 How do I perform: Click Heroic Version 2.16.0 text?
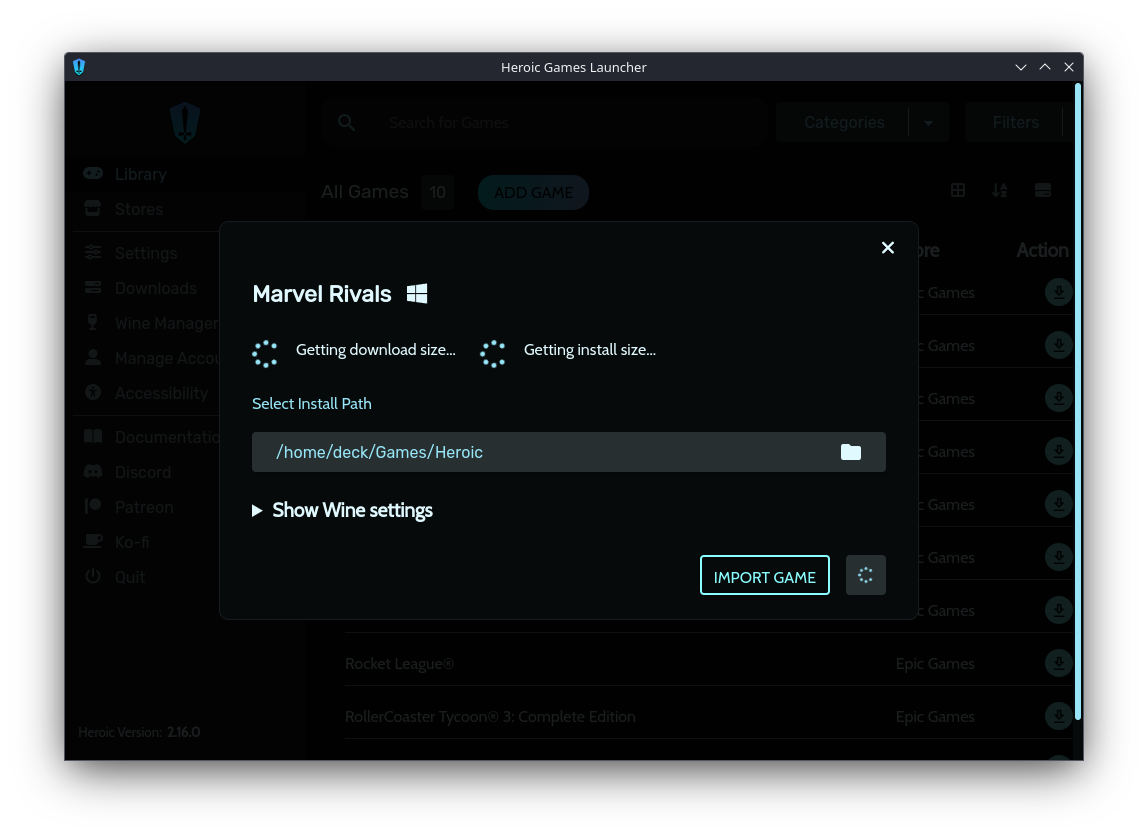[x=139, y=732]
